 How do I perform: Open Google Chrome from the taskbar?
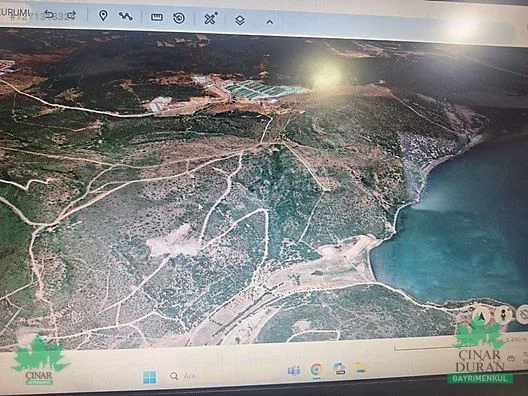316,370
